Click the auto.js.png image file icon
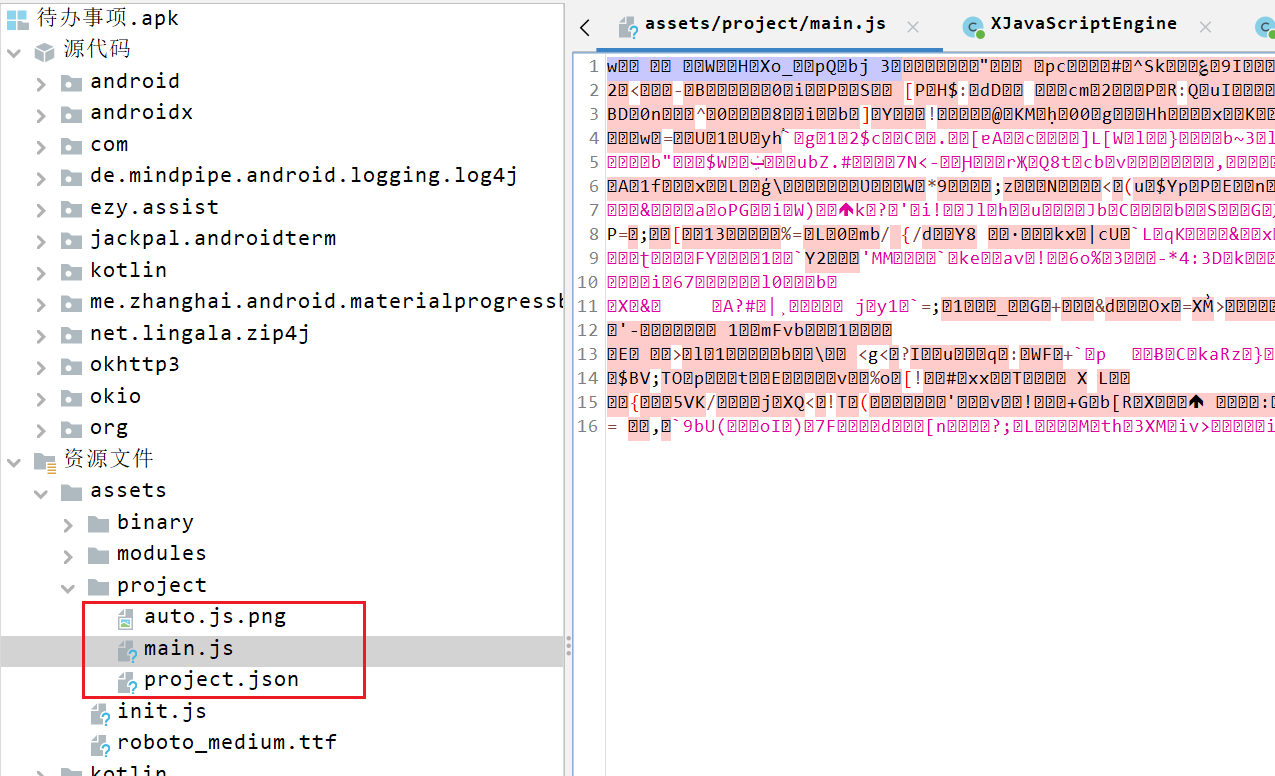Viewport: 1275px width, 776px height. click(x=126, y=619)
